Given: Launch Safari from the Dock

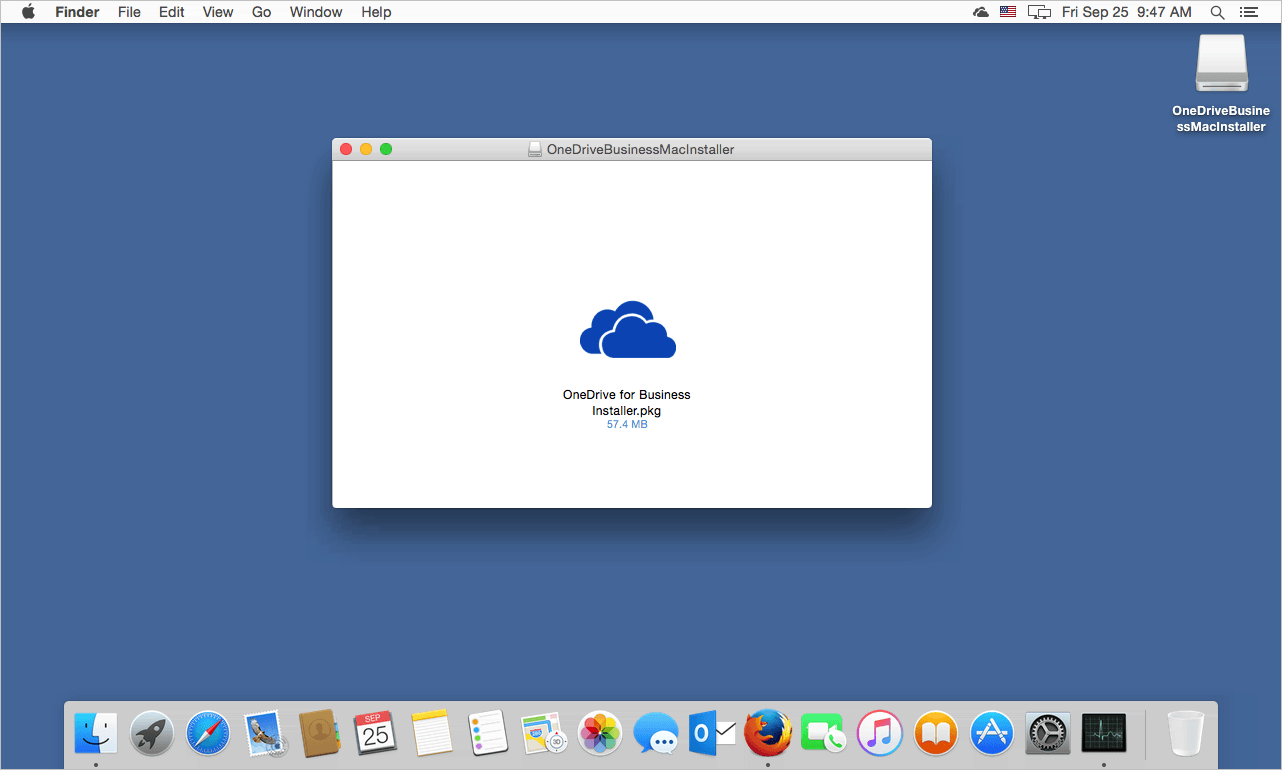Looking at the screenshot, I should coord(208,734).
